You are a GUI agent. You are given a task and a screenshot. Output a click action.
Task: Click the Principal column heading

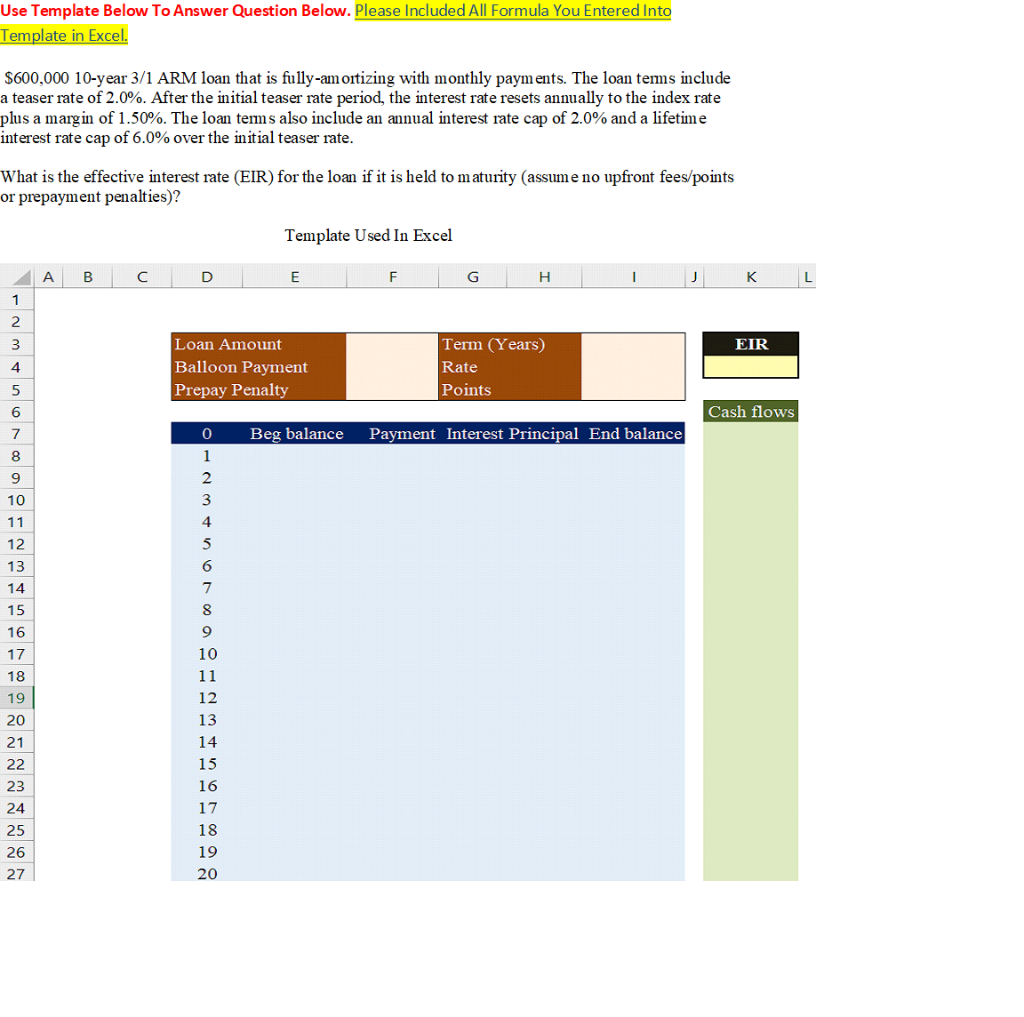[543, 434]
